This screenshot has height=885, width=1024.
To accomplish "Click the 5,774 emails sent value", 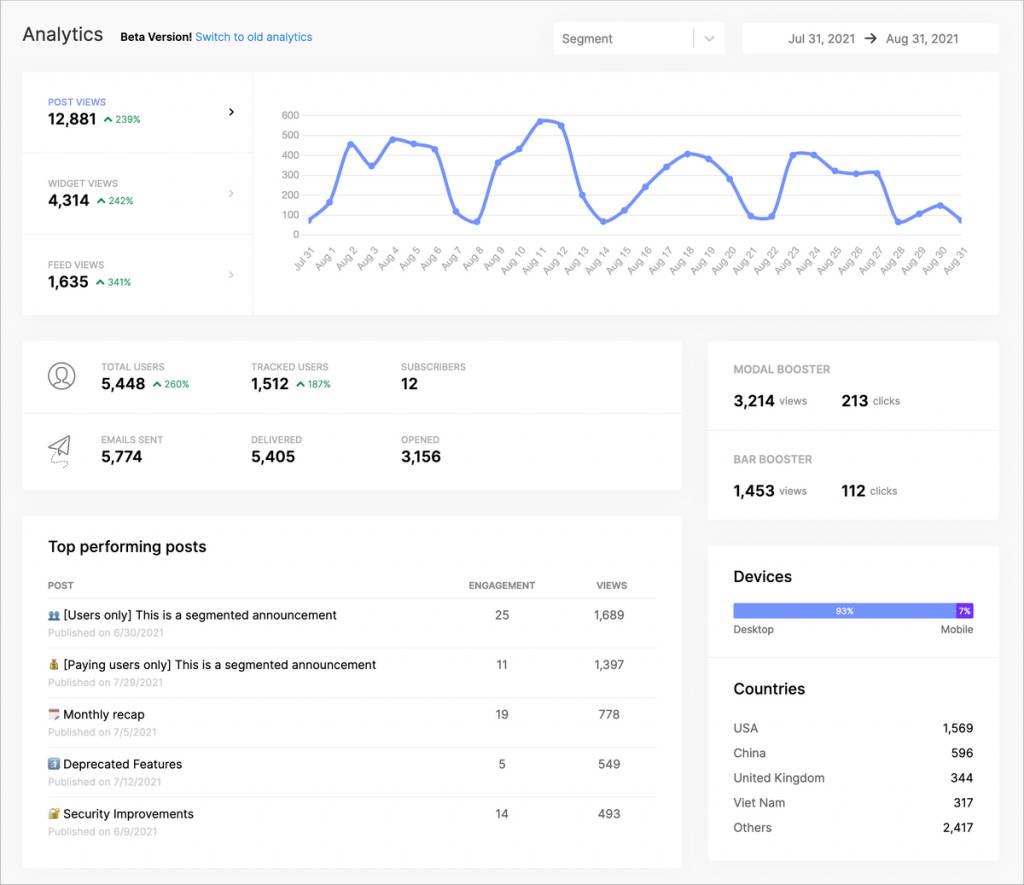I will click(x=121, y=457).
